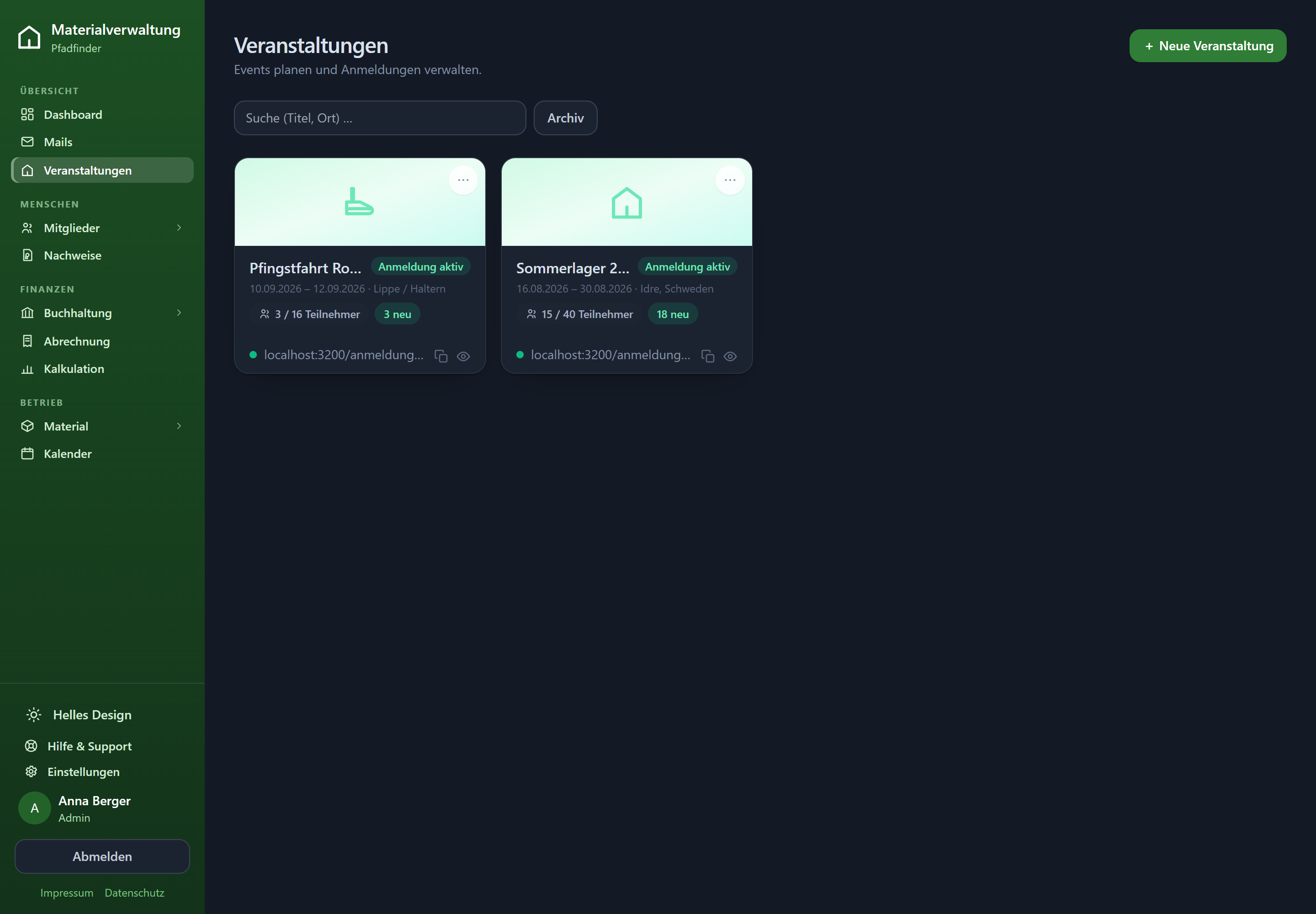Open Nachweise in the sidebar
Image resolution: width=1316 pixels, height=914 pixels.
tap(102, 255)
